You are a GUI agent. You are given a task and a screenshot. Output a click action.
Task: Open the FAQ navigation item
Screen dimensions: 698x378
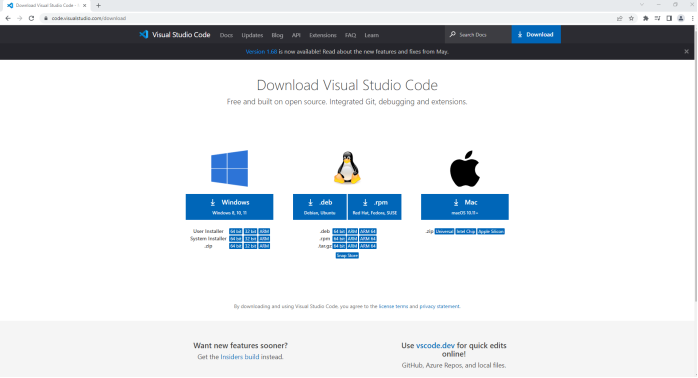point(350,35)
